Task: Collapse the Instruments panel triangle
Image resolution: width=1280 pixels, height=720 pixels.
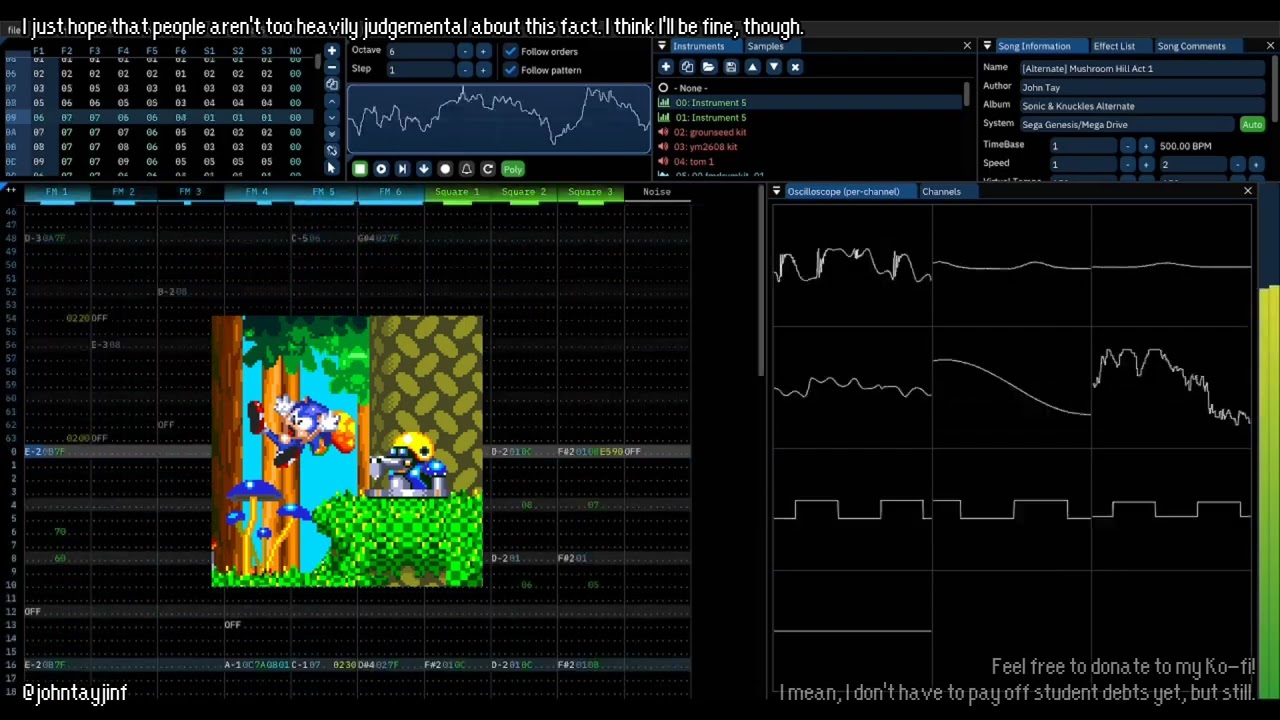Action: 661,46
